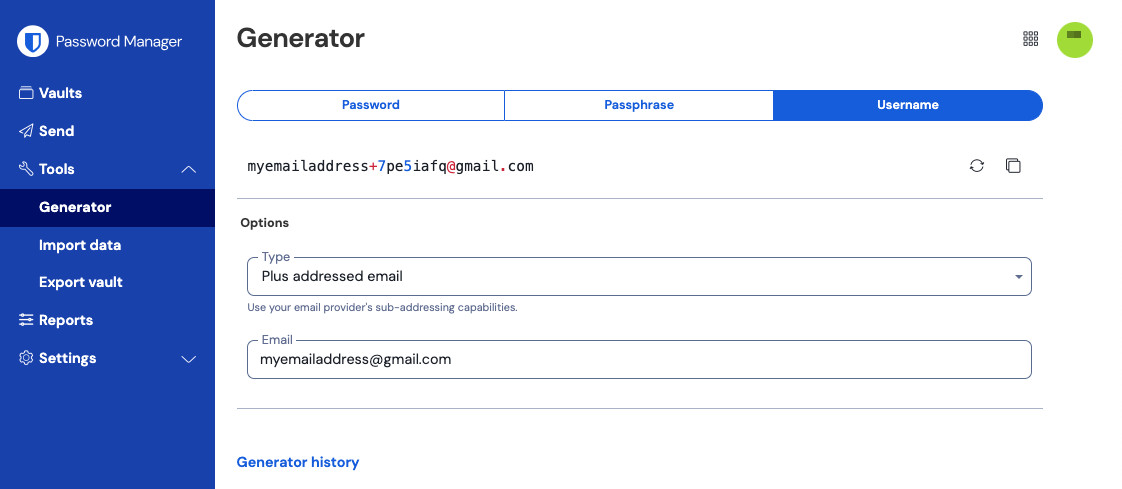1122x489 pixels.
Task: Click the Tools wrench icon
Action: [26, 169]
